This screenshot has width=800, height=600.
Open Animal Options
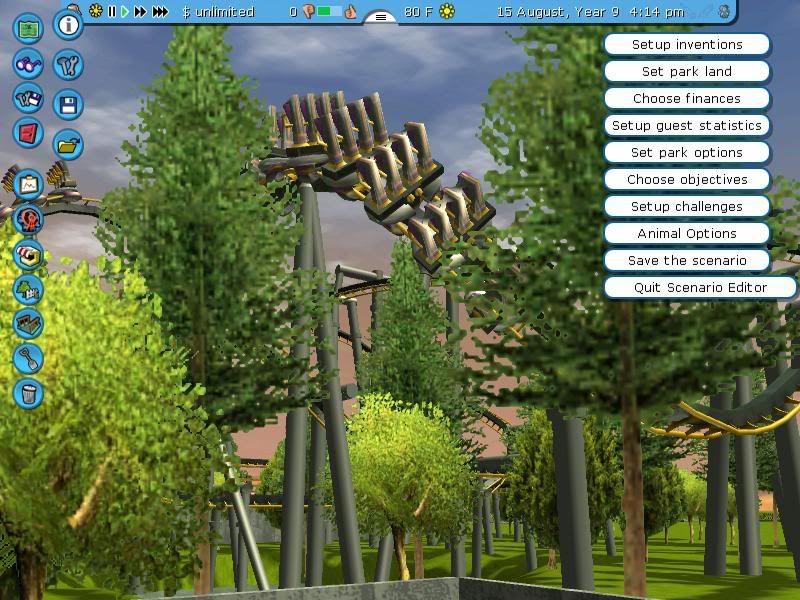(x=687, y=234)
